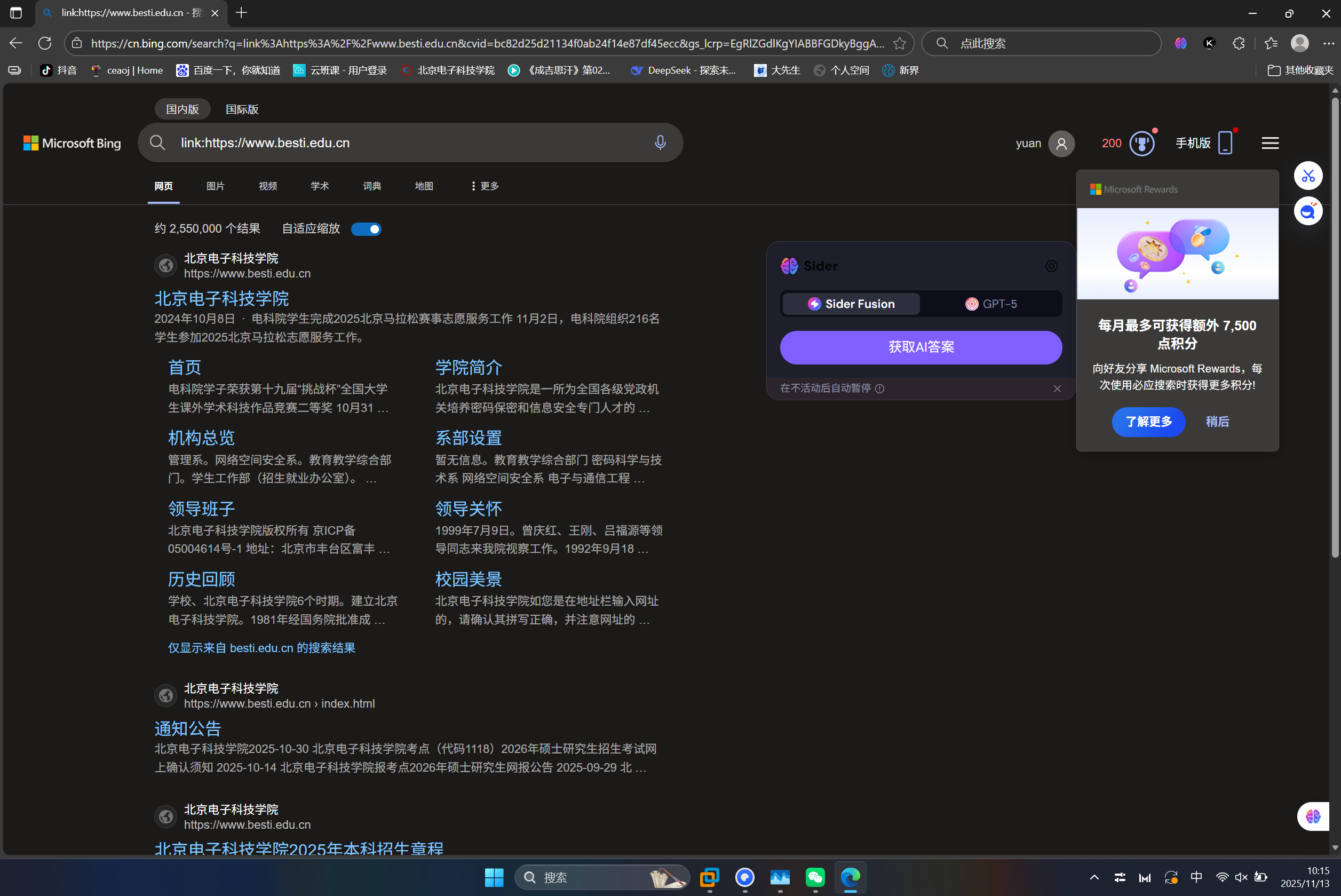Open the Extensions puzzle icon
1341x896 pixels.
tap(1239, 43)
